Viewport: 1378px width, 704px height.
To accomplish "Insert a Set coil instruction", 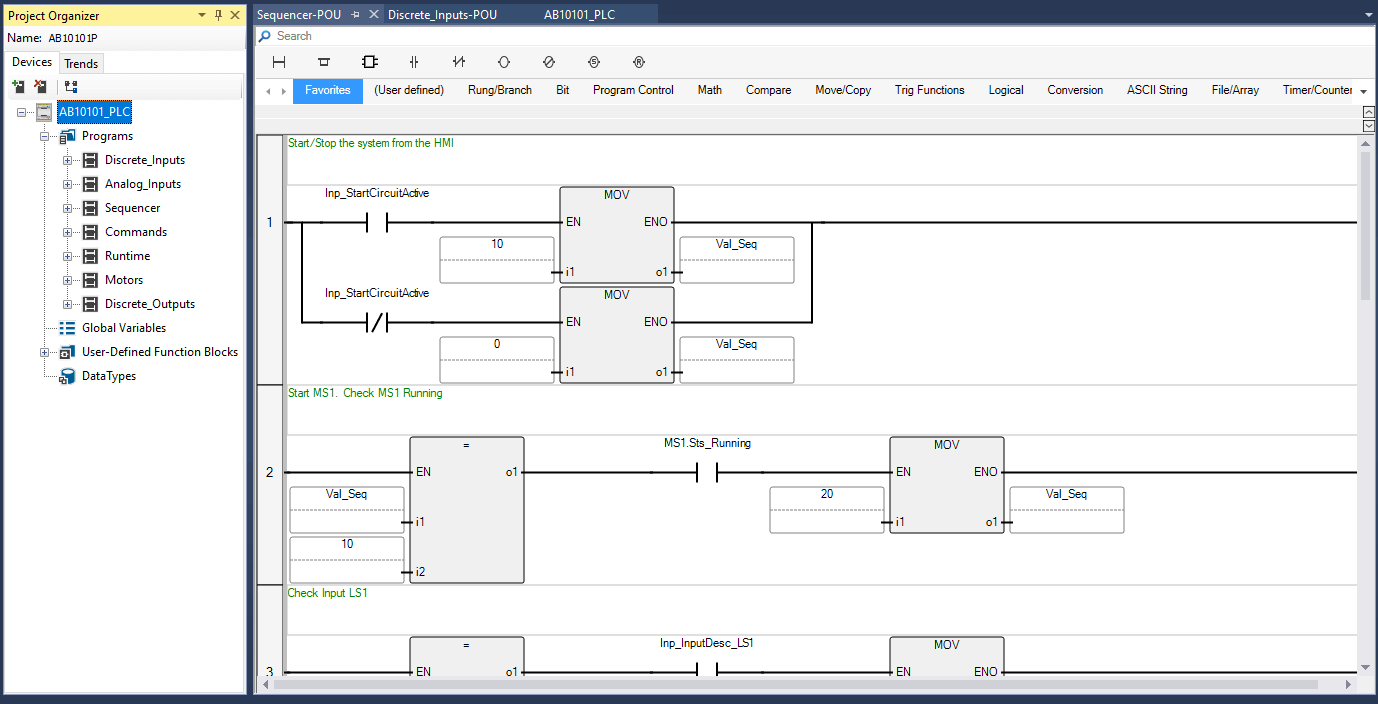I will coord(593,62).
